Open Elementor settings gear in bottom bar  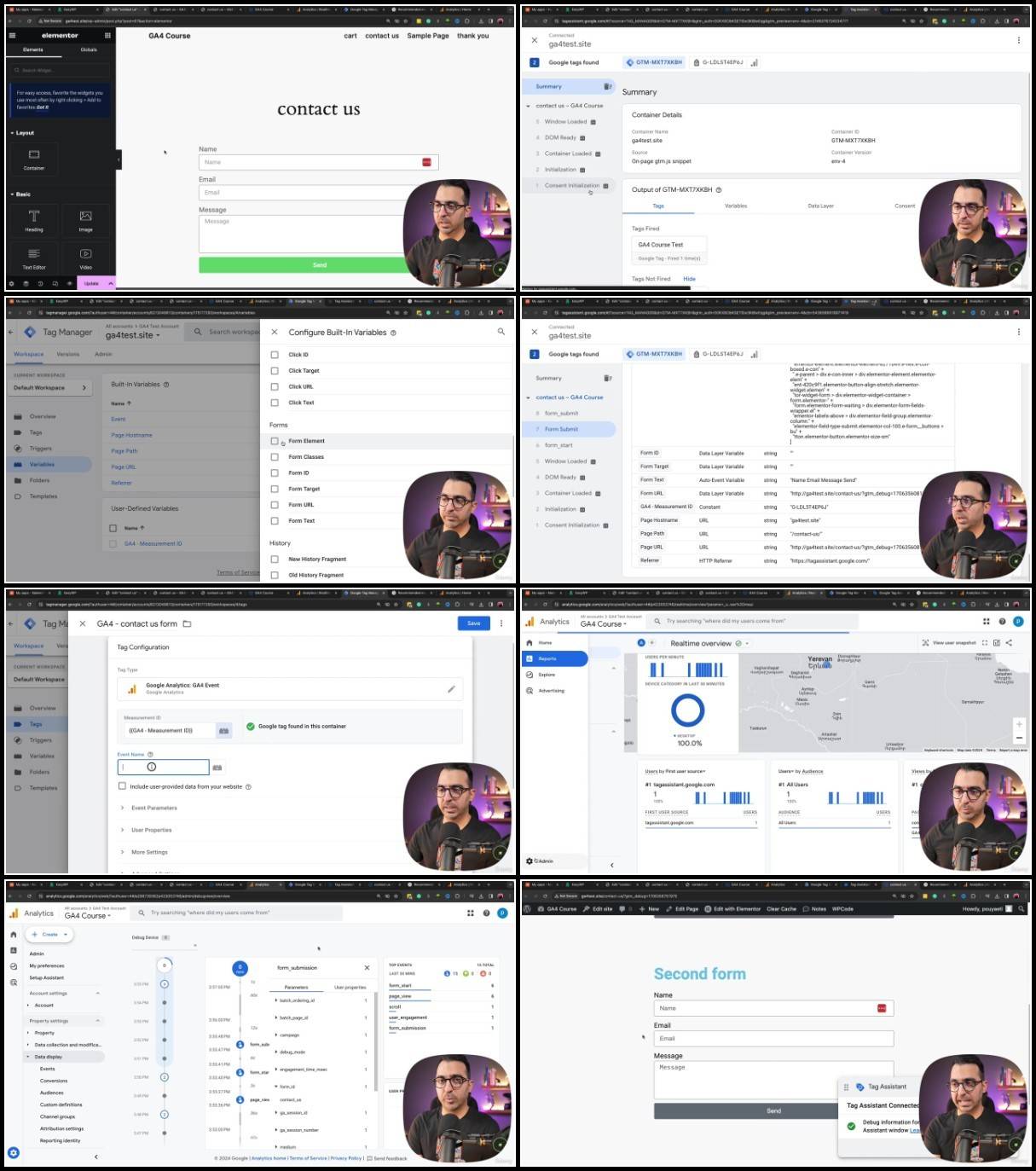(x=11, y=283)
